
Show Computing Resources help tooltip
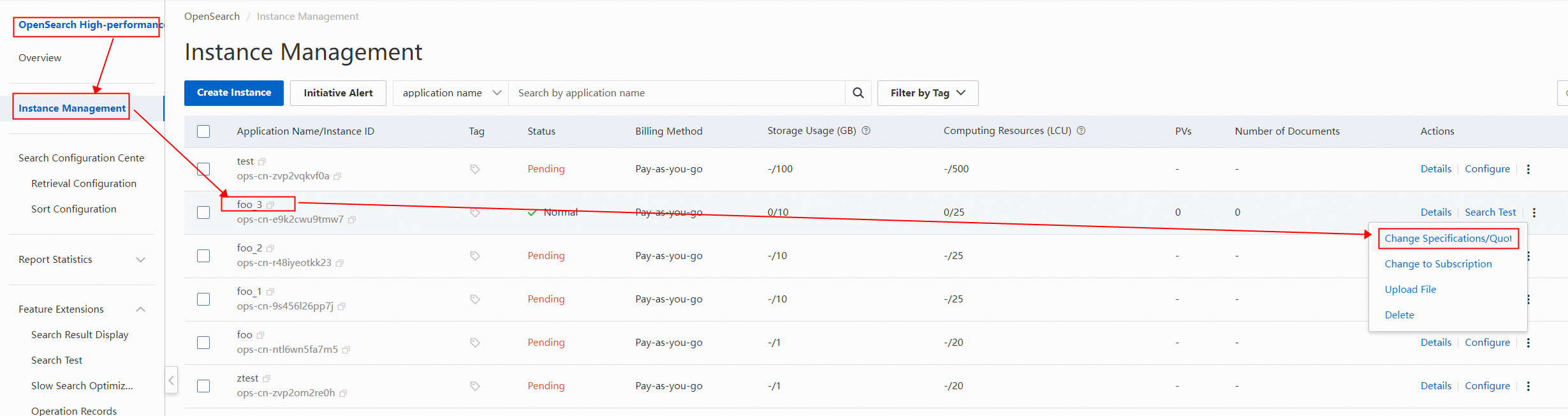[1081, 131]
